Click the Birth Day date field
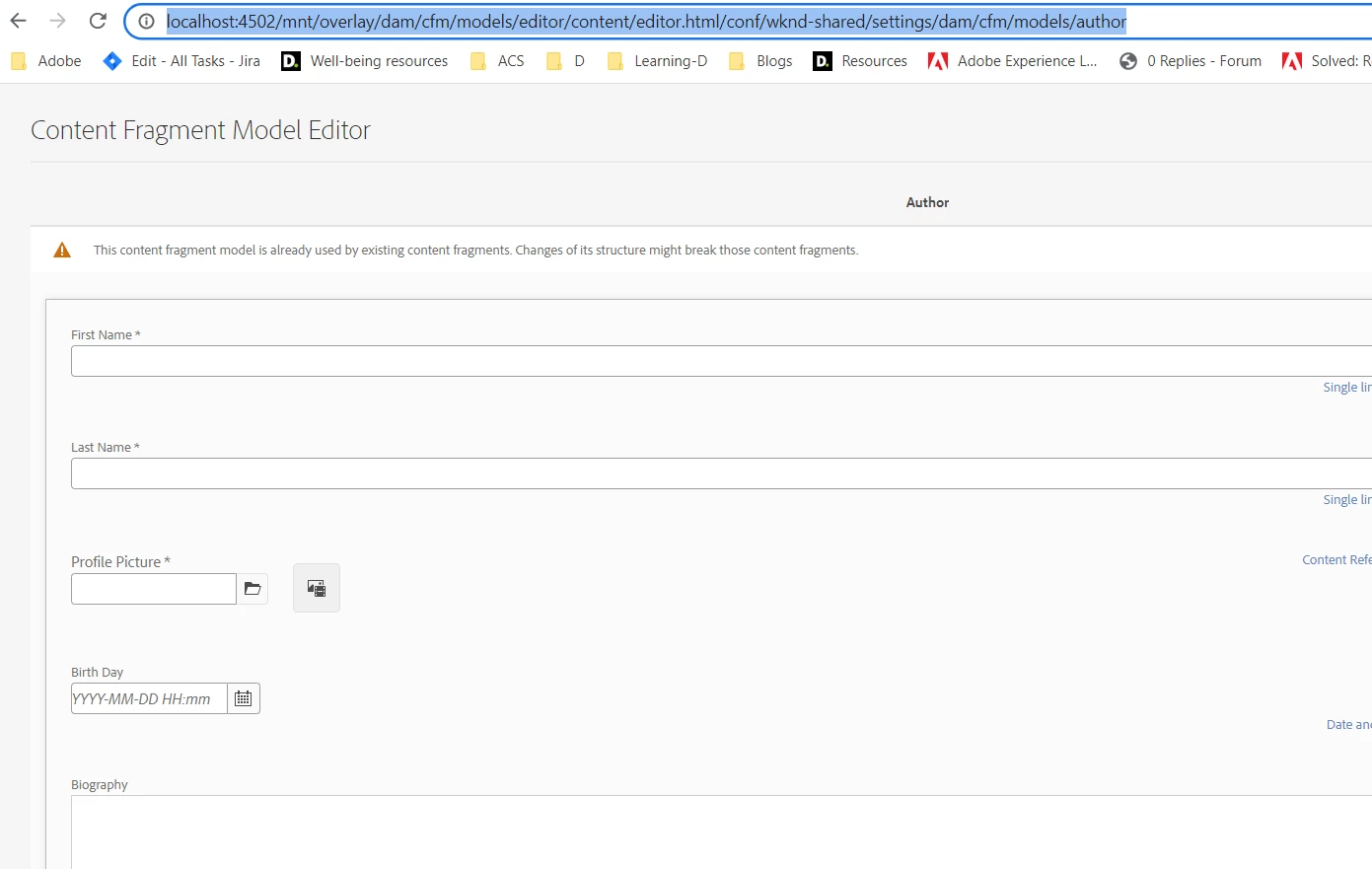Viewport: 1372px width, 869px height. coord(149,698)
